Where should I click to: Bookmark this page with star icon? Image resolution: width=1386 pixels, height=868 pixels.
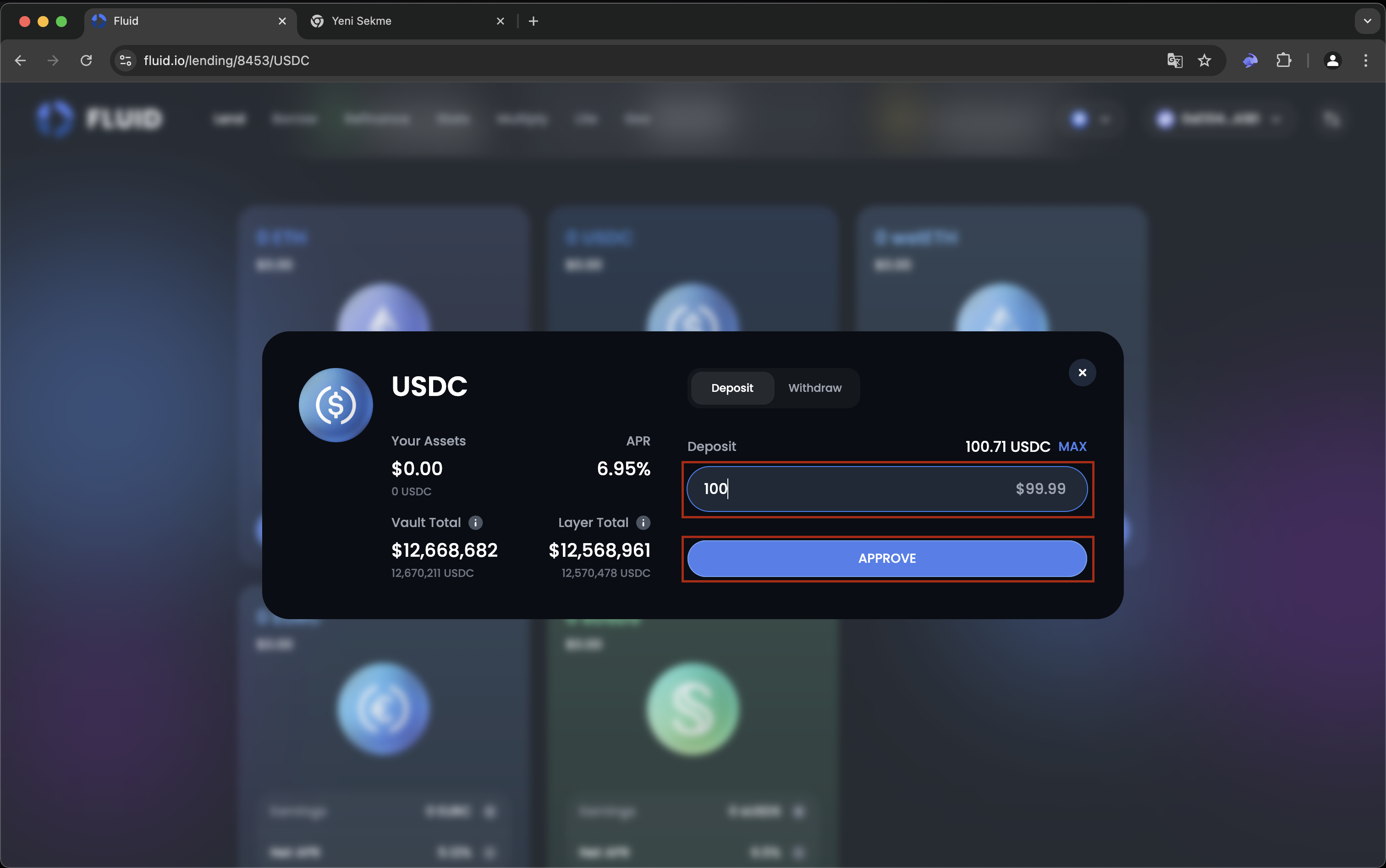1204,60
